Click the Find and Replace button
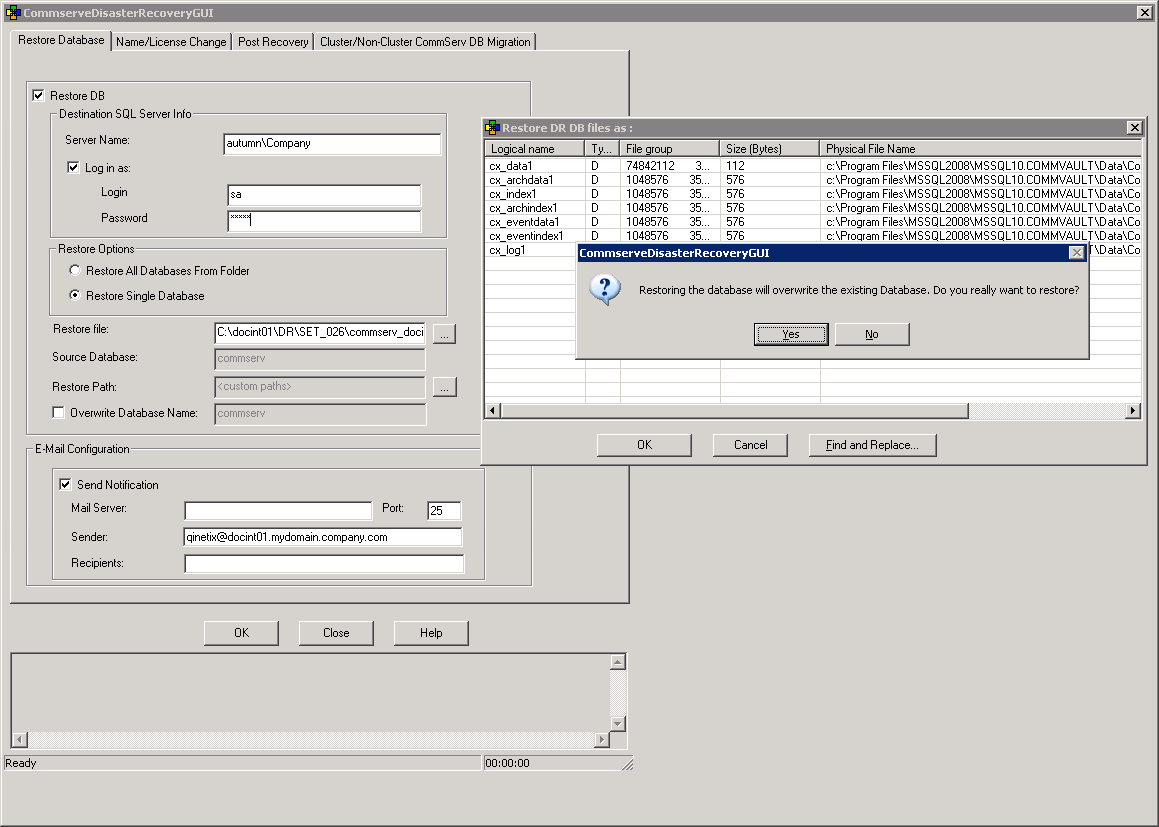 coord(872,445)
